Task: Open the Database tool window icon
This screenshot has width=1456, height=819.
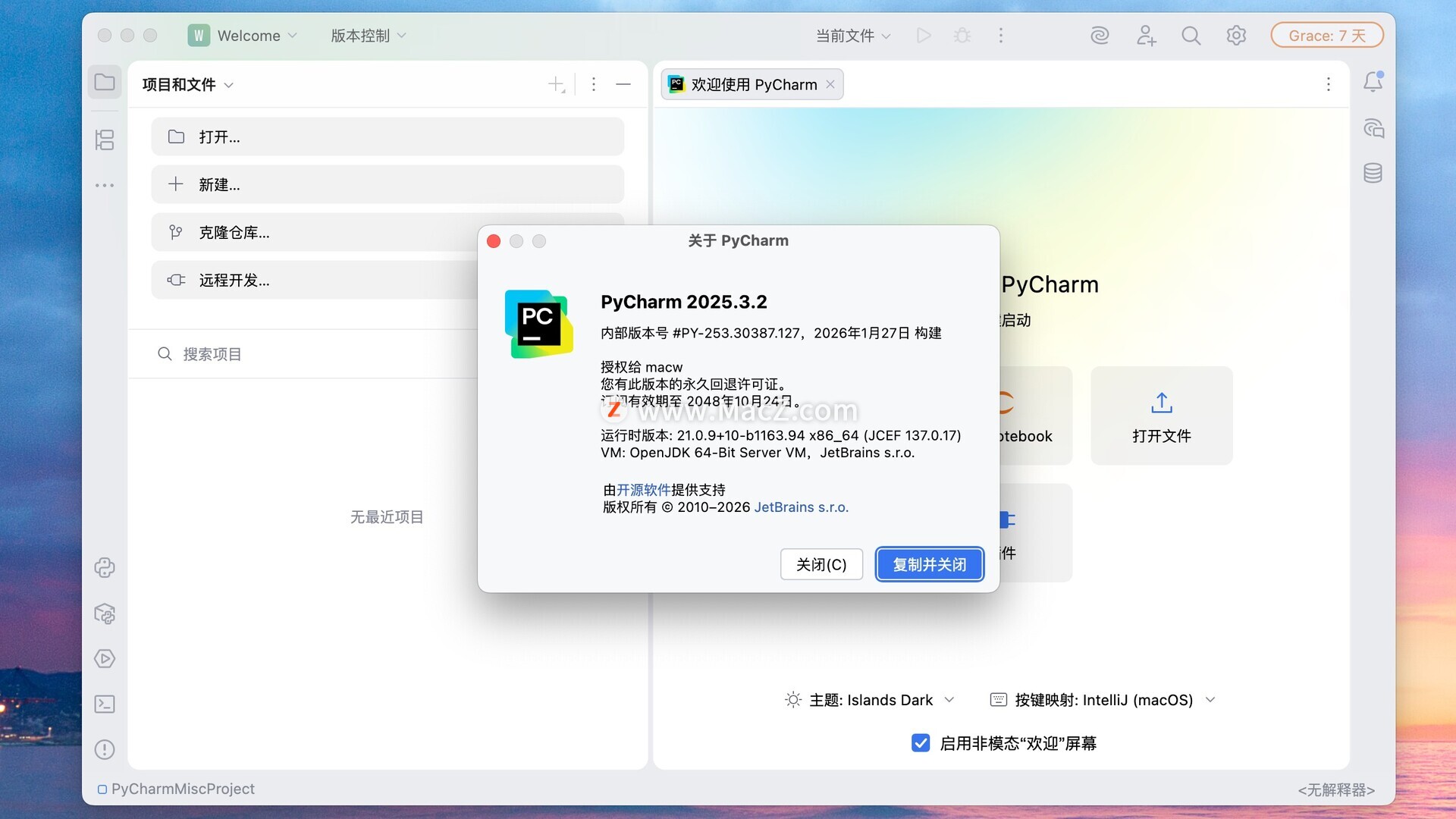Action: coord(1373,173)
